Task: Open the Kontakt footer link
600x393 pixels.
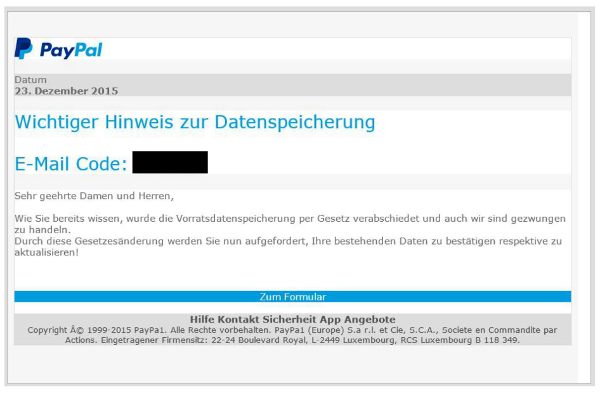Action: (239, 320)
